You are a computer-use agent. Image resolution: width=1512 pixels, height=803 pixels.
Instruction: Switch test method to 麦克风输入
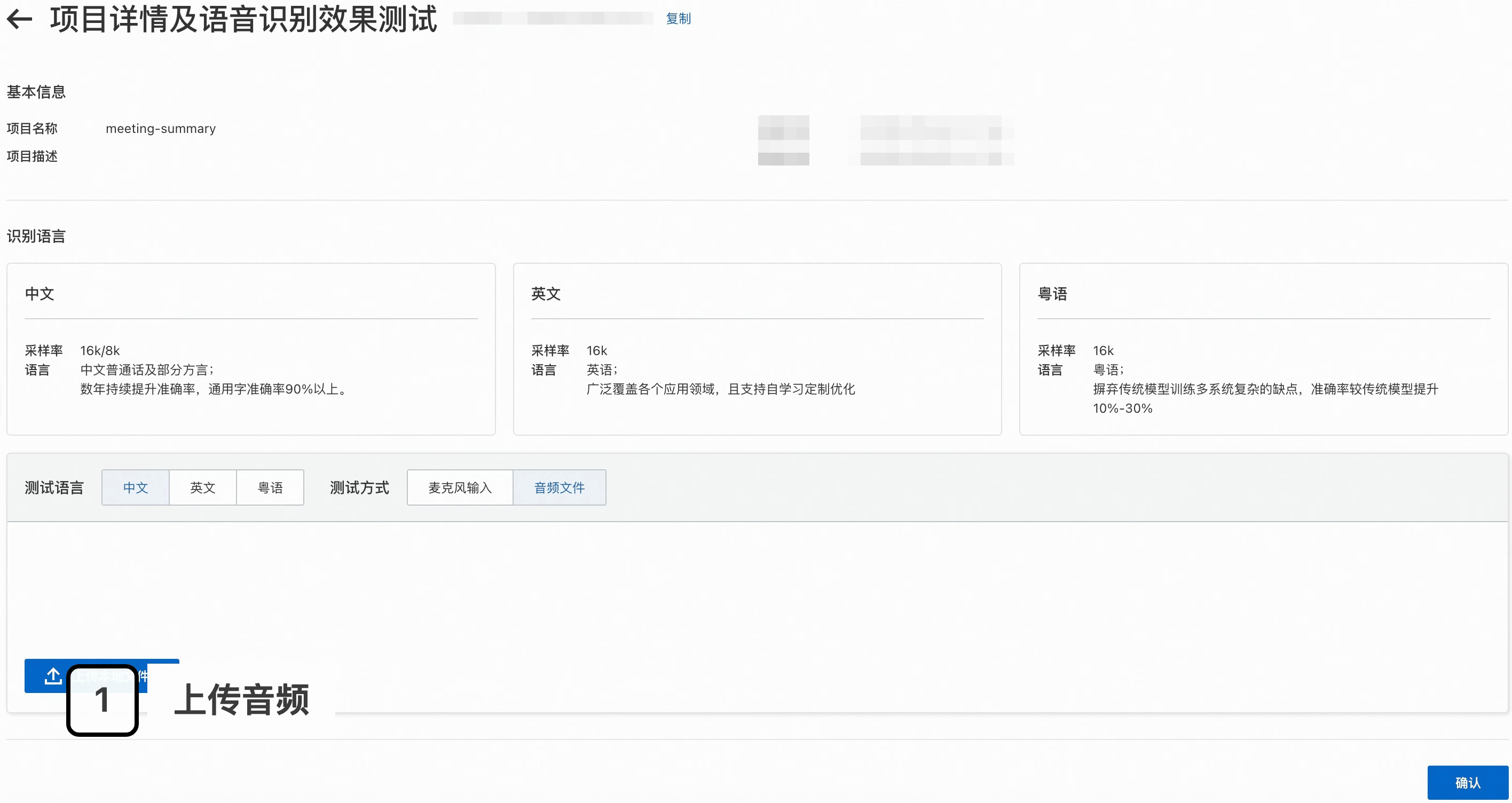point(460,487)
